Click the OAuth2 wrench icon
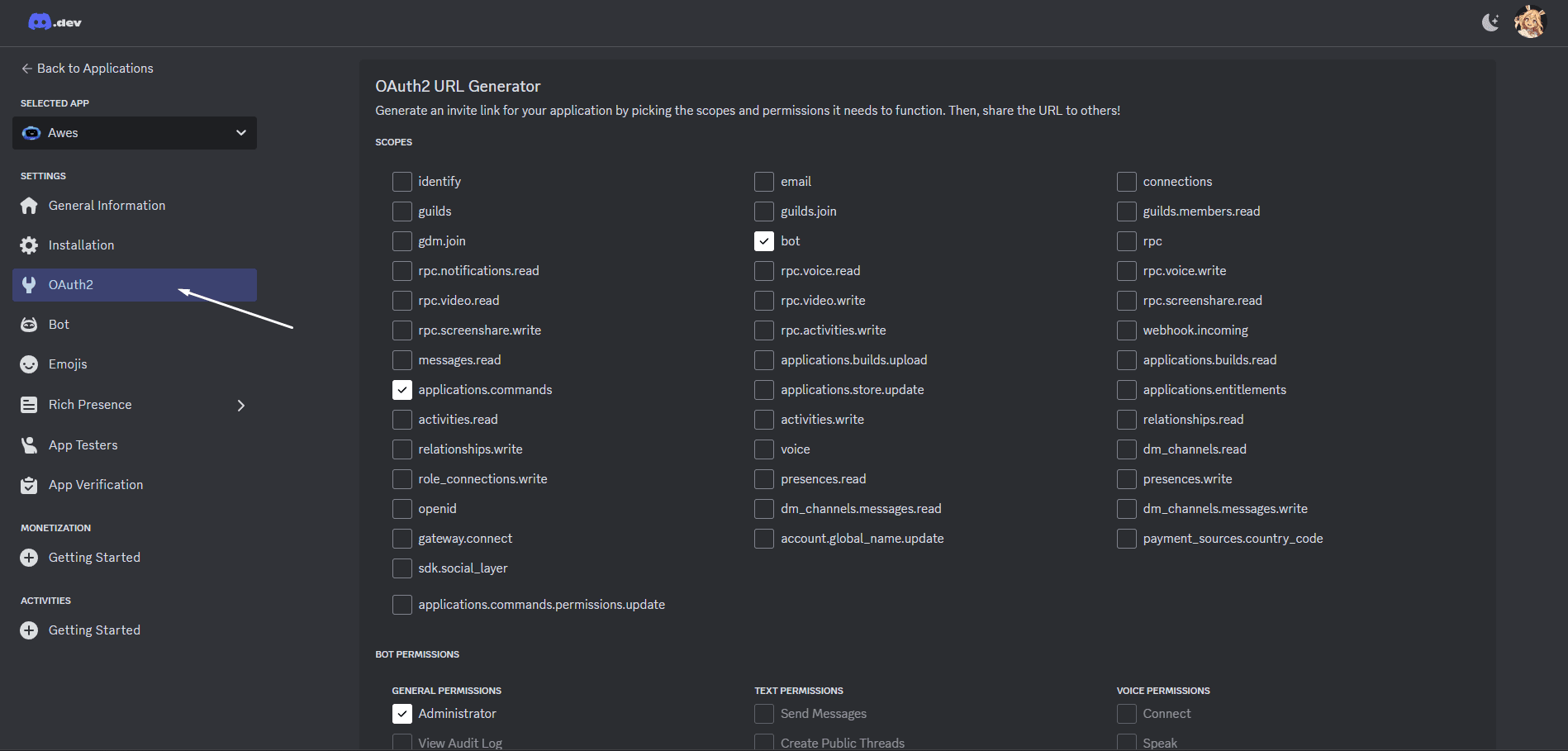The image size is (1568, 751). [29, 285]
